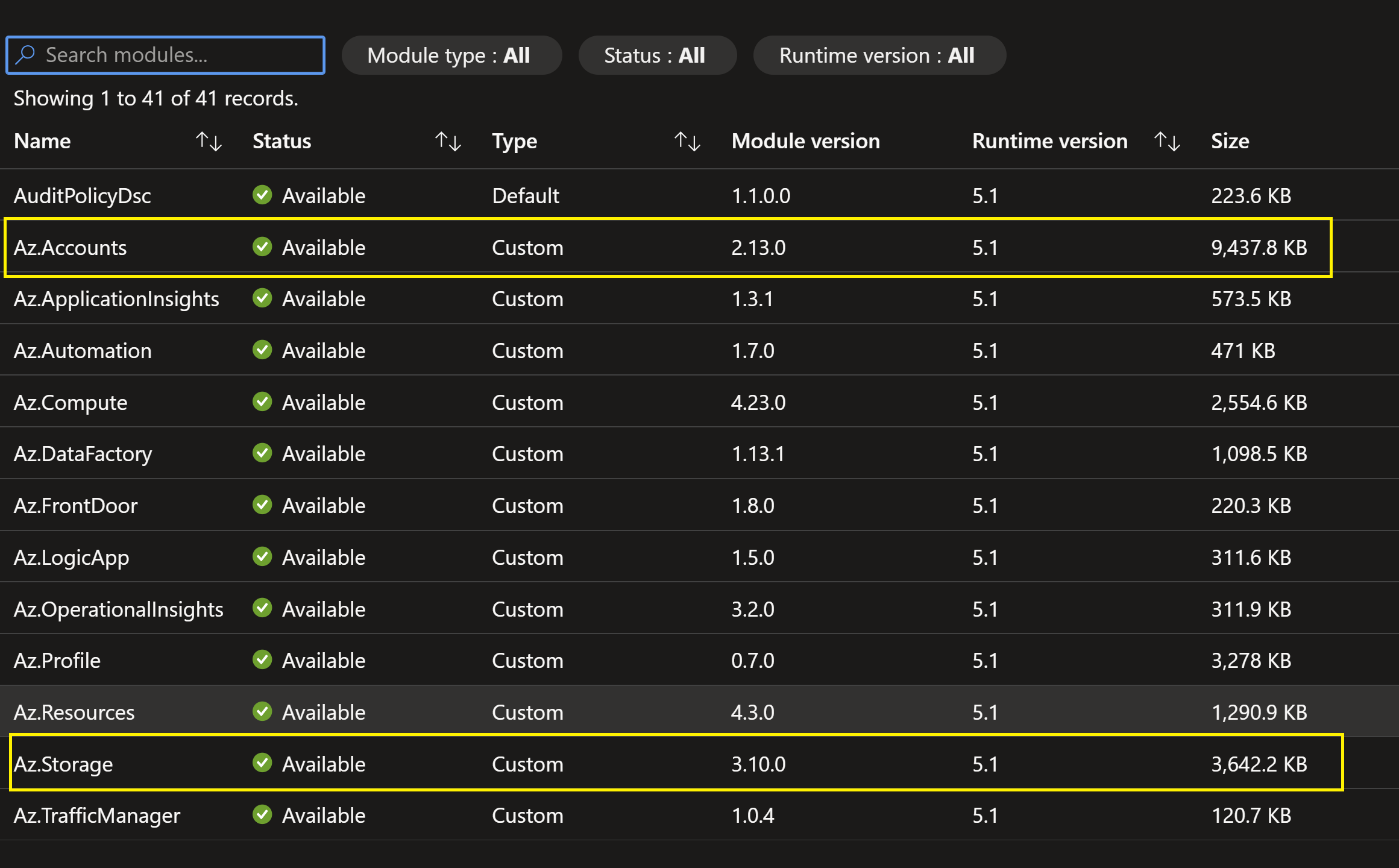The width and height of the screenshot is (1399, 868).
Task: Click size value 573.5 KB
Action: click(x=1251, y=299)
